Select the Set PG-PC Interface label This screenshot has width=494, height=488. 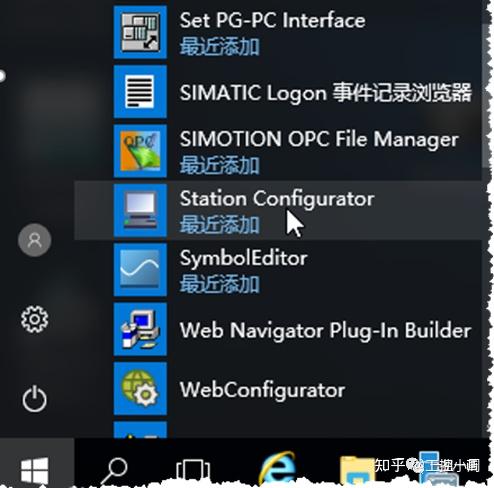click(272, 21)
